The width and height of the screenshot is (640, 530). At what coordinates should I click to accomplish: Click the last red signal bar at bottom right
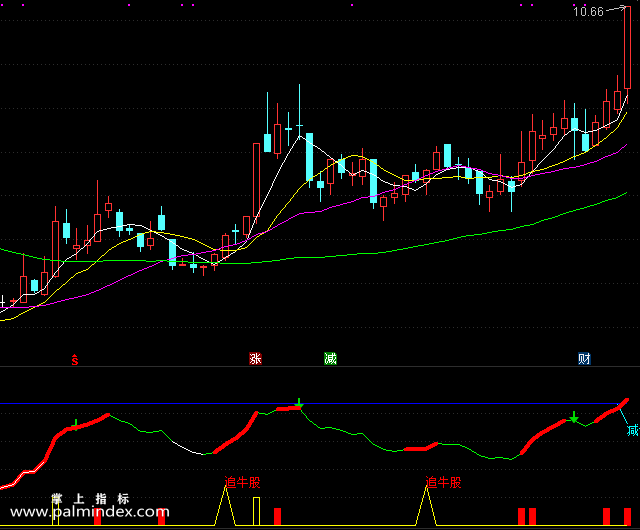point(627,517)
